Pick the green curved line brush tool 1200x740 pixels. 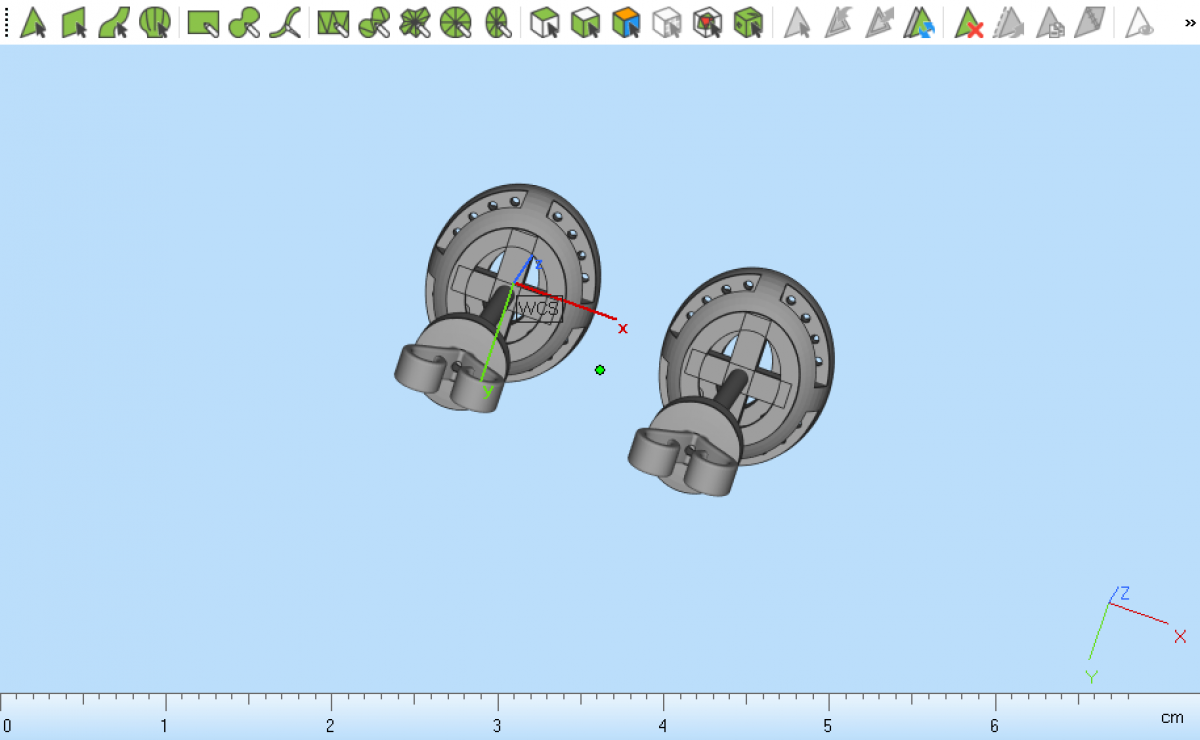285,22
